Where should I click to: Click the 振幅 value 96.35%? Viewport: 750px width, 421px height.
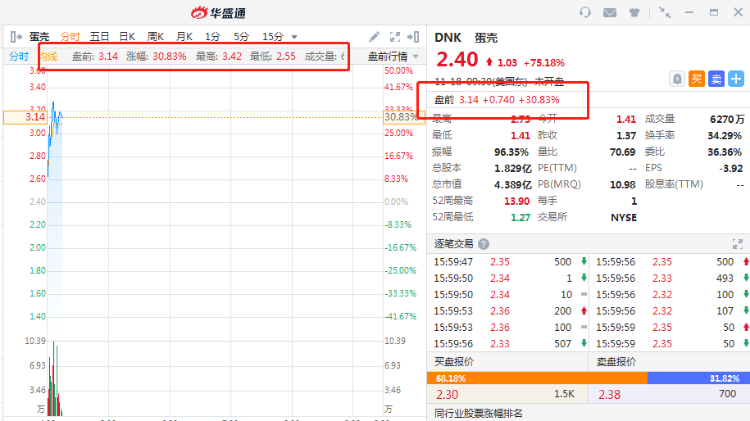[511, 152]
